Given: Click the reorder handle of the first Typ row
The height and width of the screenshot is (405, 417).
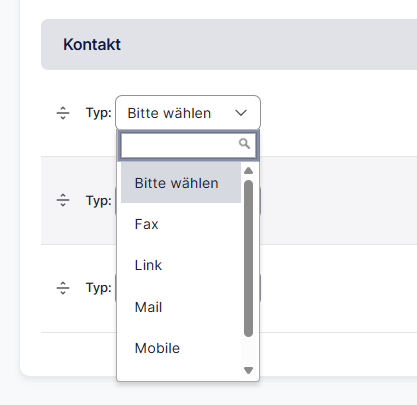Looking at the screenshot, I should tap(63, 113).
